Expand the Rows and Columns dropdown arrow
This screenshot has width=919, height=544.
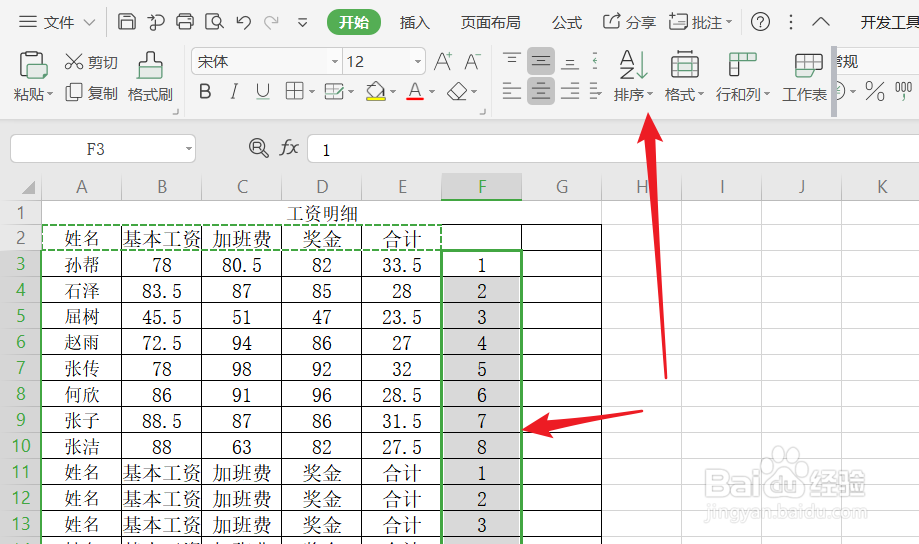pyautogui.click(x=767, y=94)
